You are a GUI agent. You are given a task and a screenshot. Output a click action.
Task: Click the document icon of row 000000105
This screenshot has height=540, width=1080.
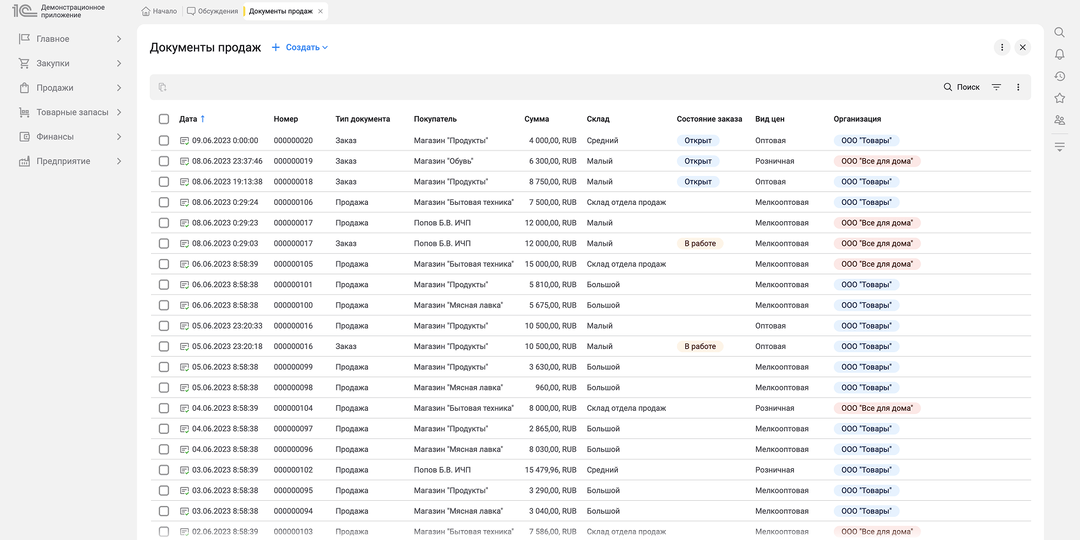185,264
